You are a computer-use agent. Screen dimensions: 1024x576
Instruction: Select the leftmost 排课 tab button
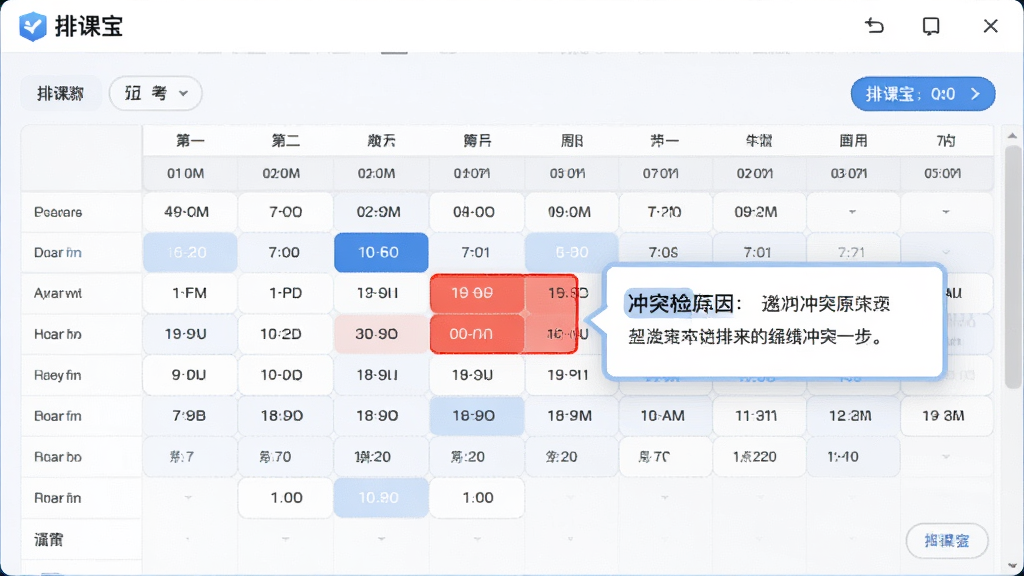tap(61, 93)
